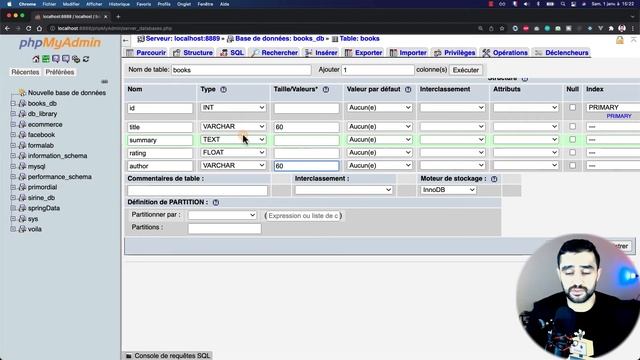This screenshot has width=640, height=360.
Task: Open InnoDB storage engine dropdown
Action: pyautogui.click(x=448, y=190)
